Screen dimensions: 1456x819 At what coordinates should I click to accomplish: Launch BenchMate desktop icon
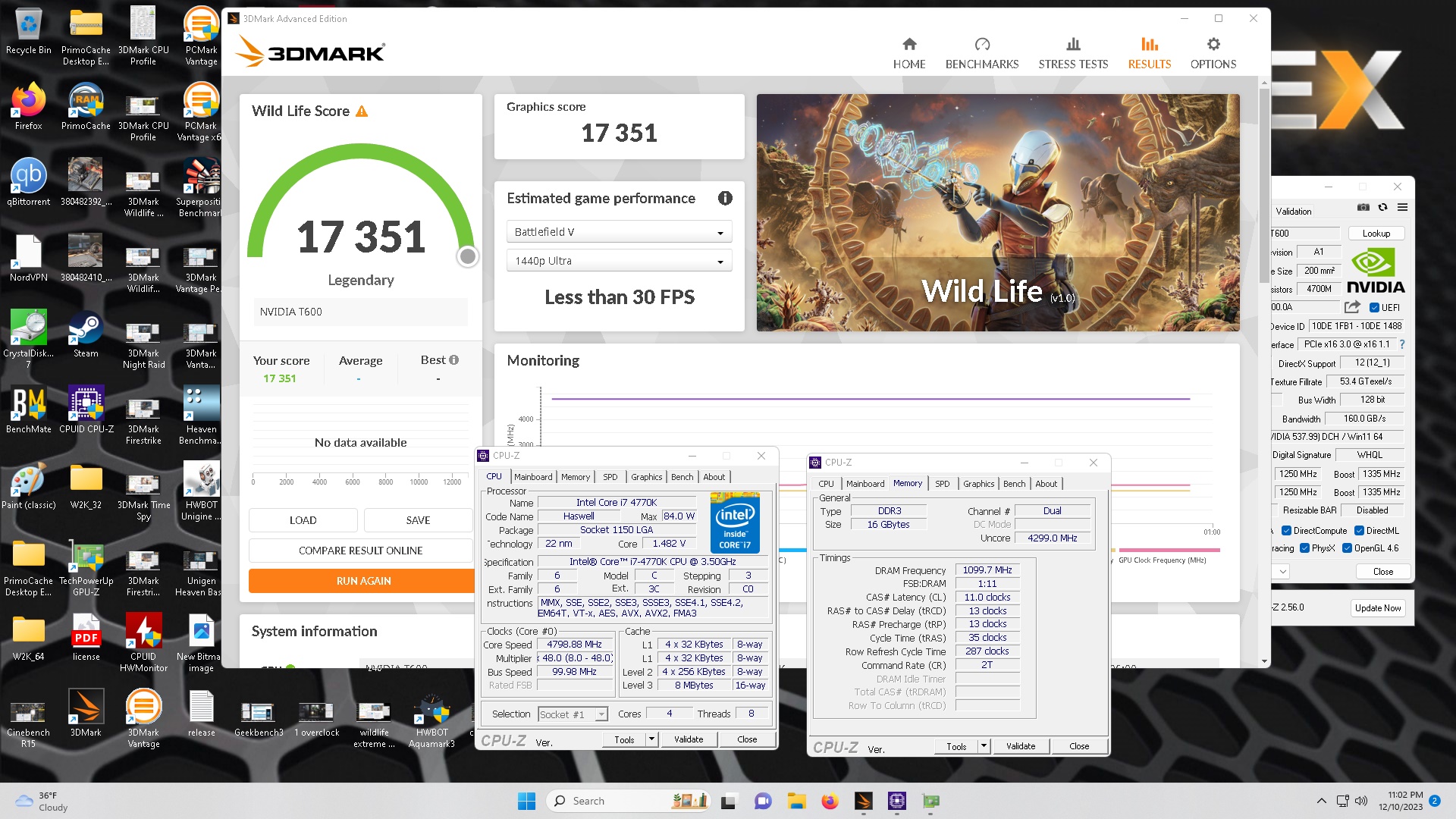(29, 409)
